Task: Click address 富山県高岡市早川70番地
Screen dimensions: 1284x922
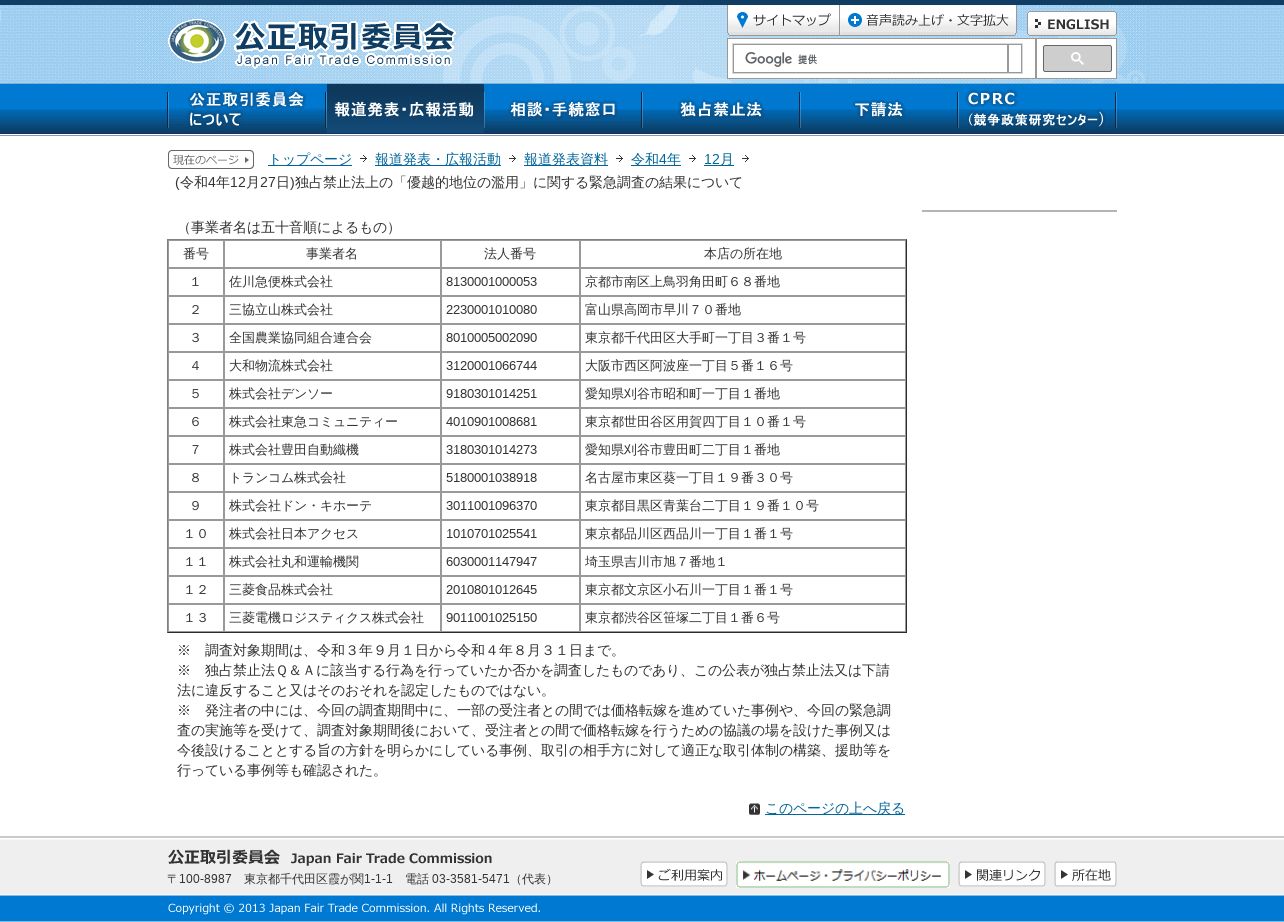Action: (663, 310)
